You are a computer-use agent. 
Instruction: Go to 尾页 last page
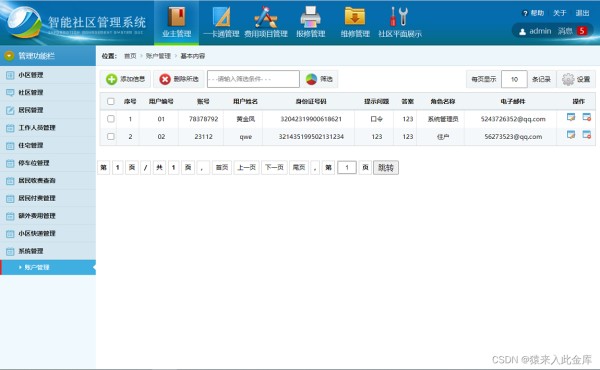[299, 168]
